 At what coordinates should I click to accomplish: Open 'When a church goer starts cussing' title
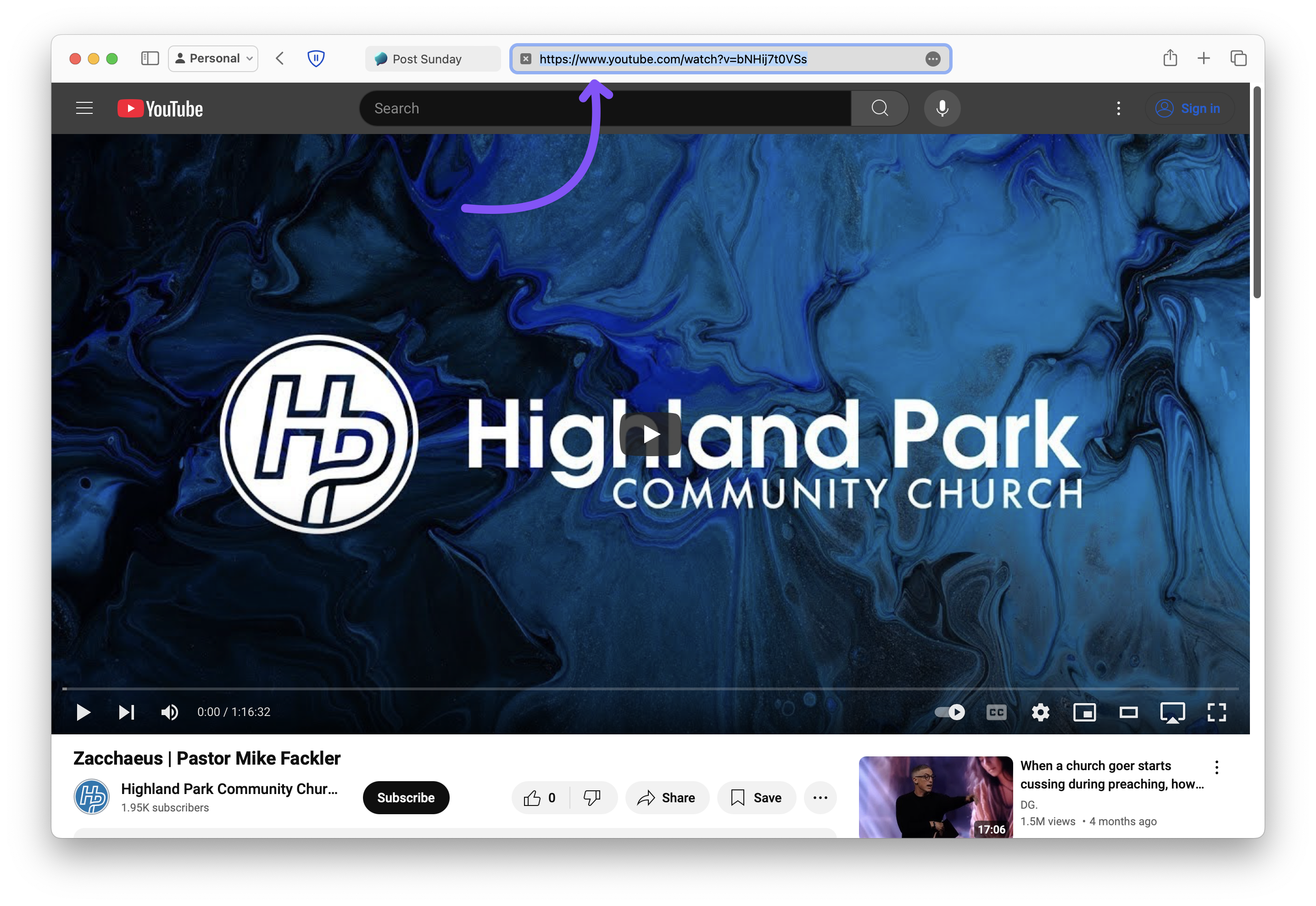click(x=1112, y=775)
